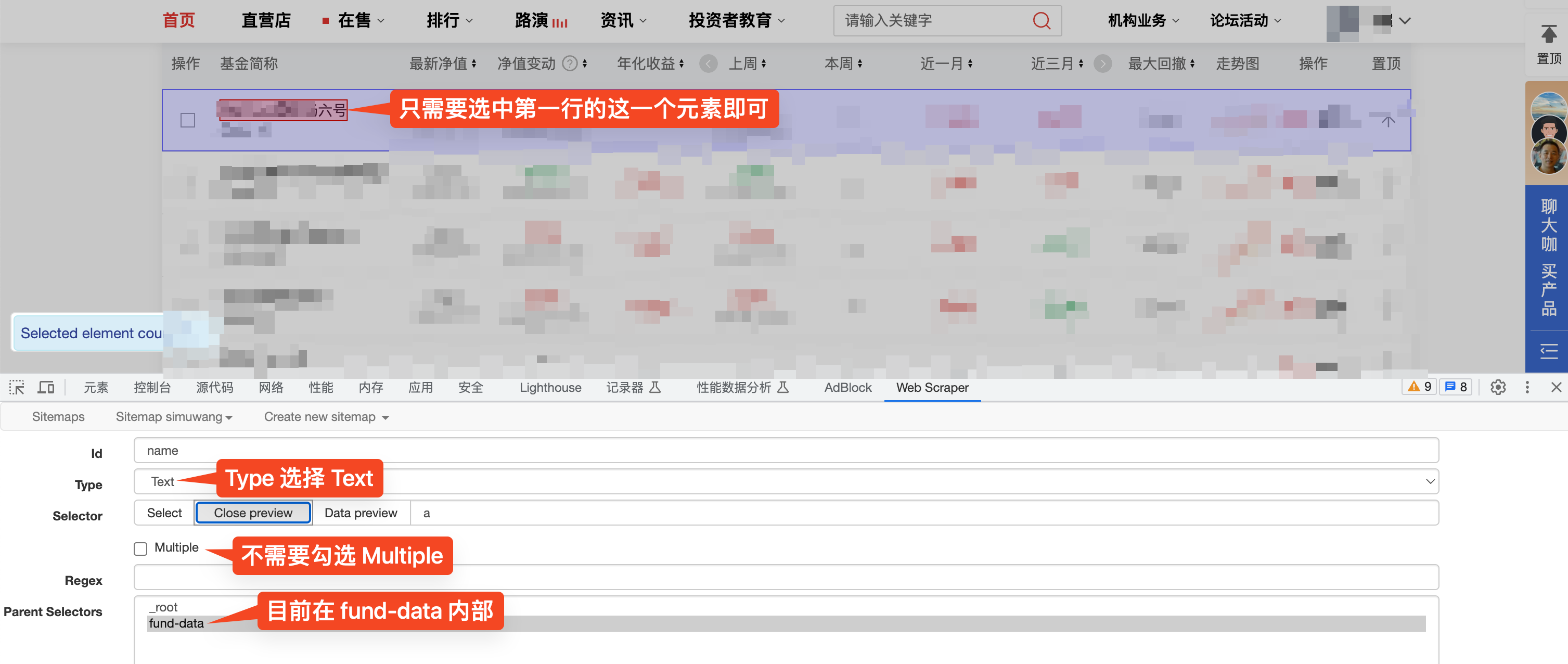The width and height of the screenshot is (1568, 664).
Task: Click the search magnifier icon
Action: (1041, 21)
